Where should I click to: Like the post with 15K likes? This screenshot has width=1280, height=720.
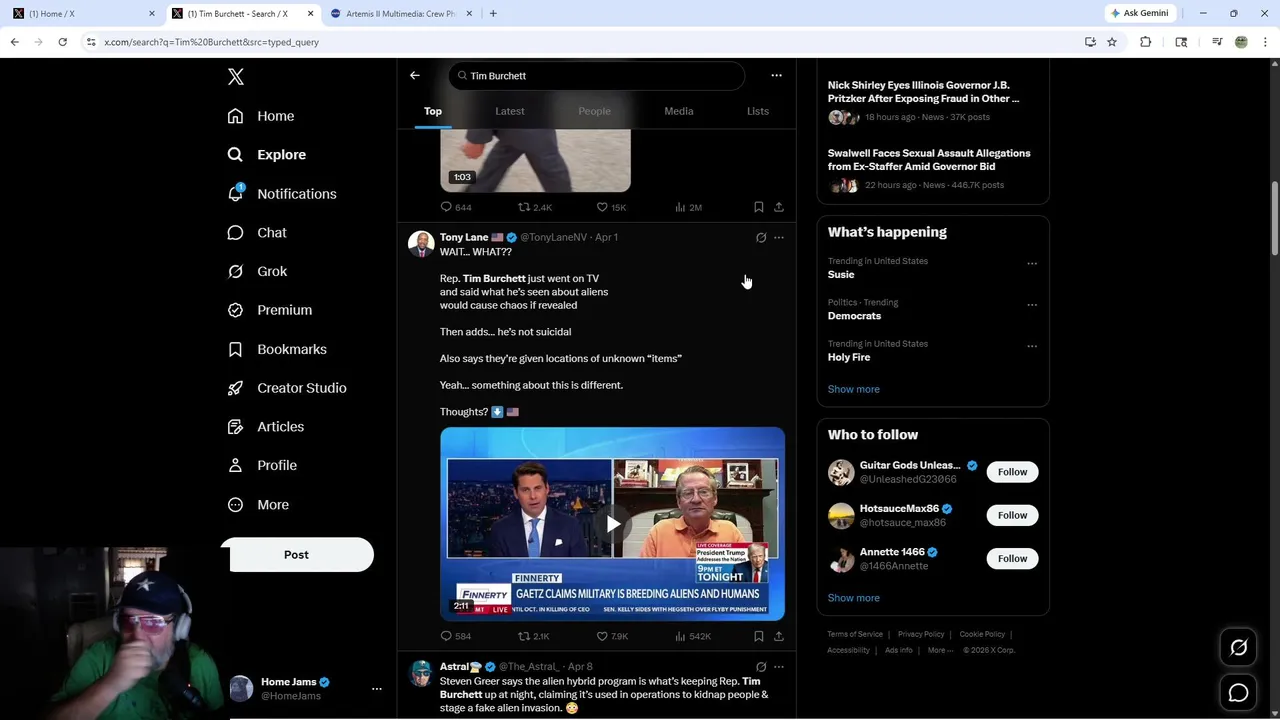[x=611, y=207]
